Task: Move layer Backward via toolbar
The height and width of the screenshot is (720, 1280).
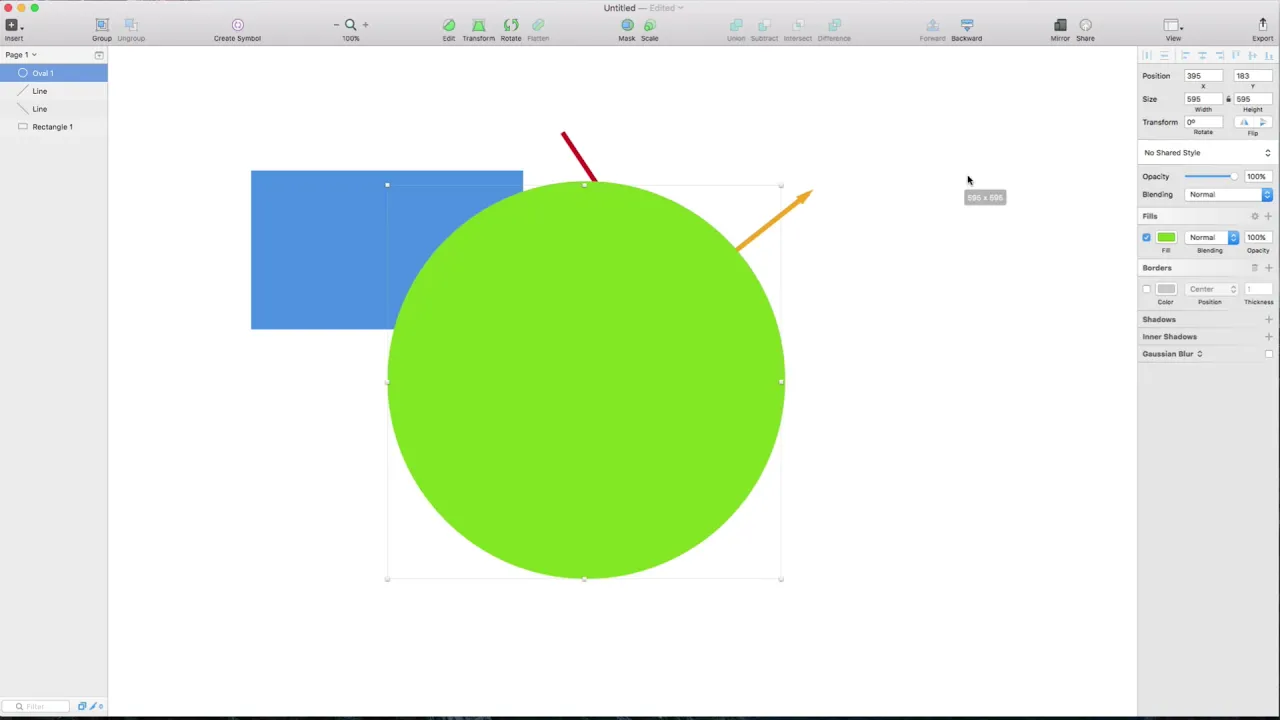Action: click(x=966, y=25)
